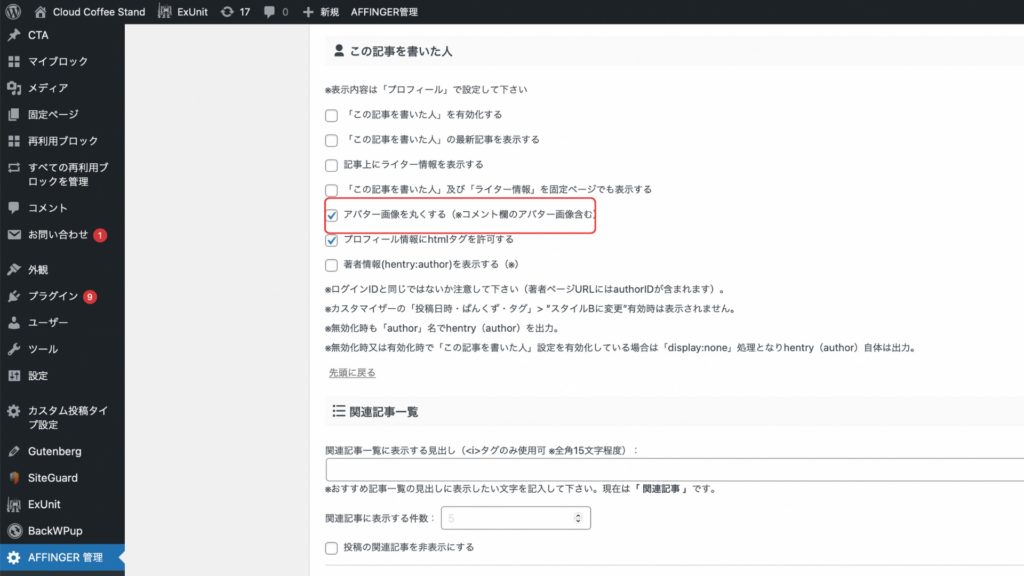Open the Cloud Coffee Stand site link
This screenshot has height=576, width=1024.
(97, 12)
